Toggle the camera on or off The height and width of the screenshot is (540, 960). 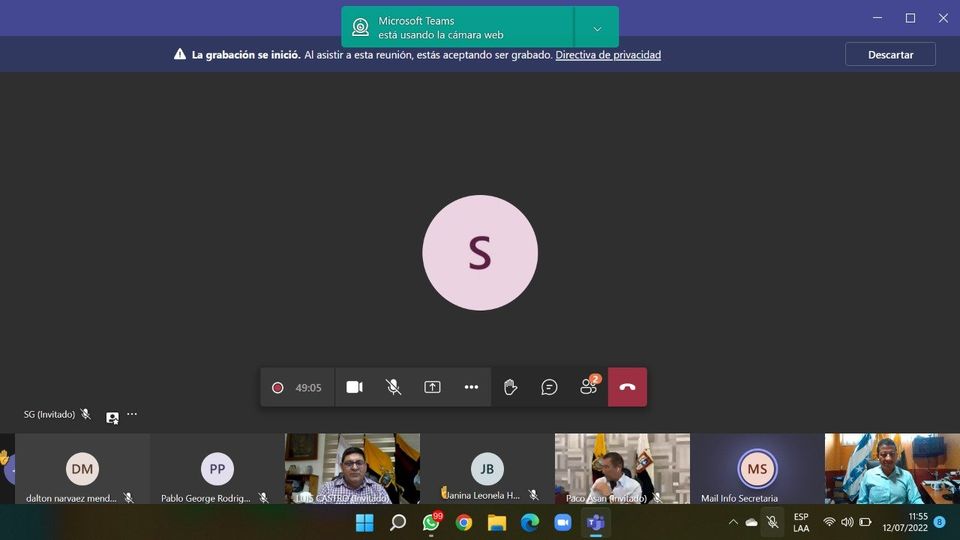[354, 387]
